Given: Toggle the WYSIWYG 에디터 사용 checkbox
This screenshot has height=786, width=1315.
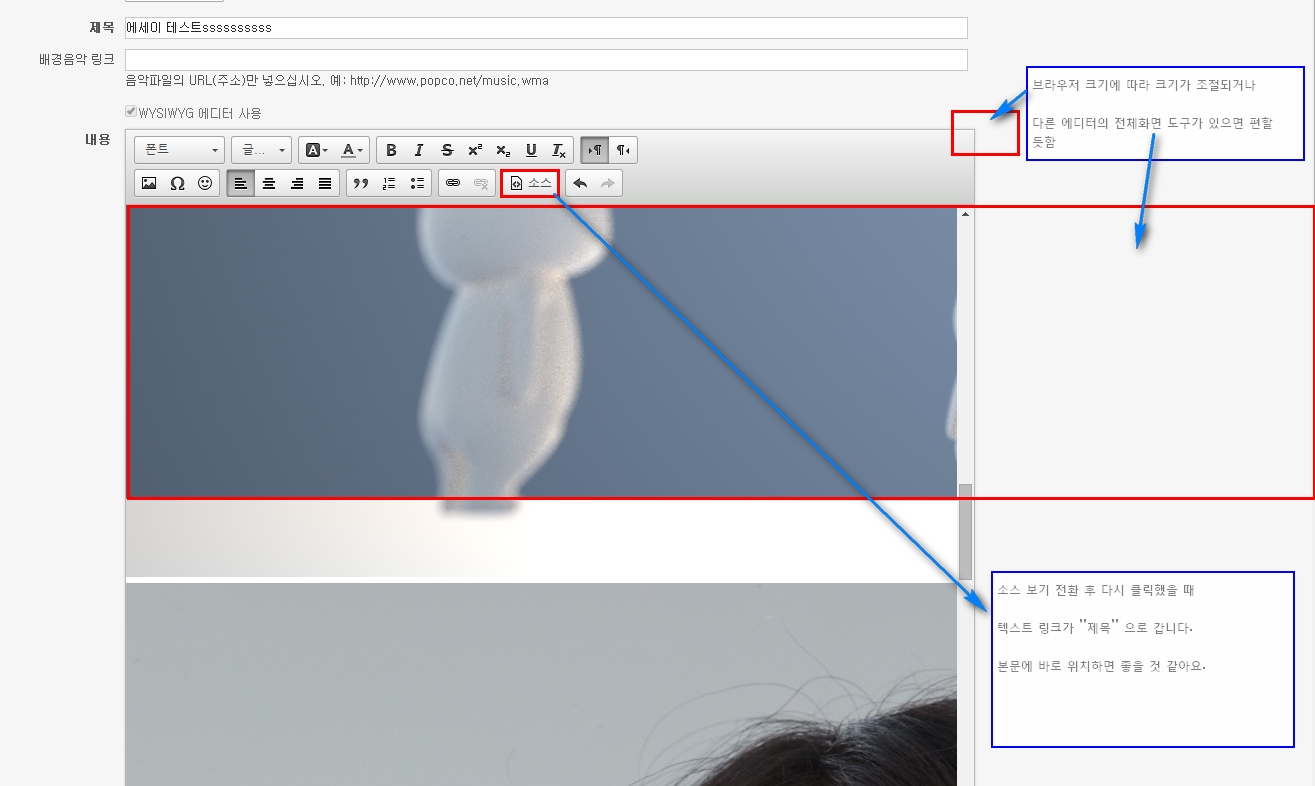Looking at the screenshot, I should tap(131, 113).
